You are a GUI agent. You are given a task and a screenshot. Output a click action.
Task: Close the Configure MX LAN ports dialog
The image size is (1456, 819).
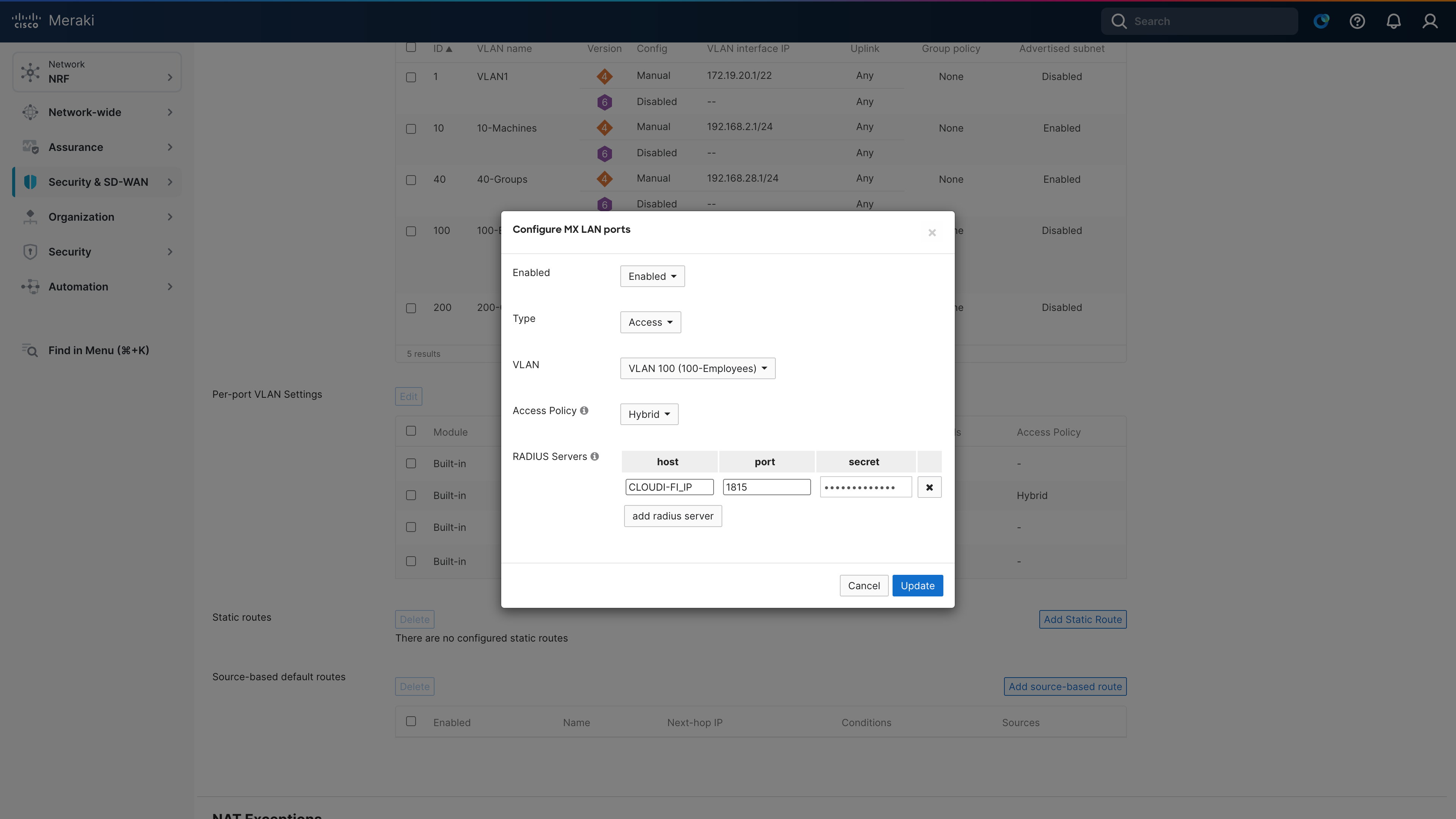[x=932, y=233]
